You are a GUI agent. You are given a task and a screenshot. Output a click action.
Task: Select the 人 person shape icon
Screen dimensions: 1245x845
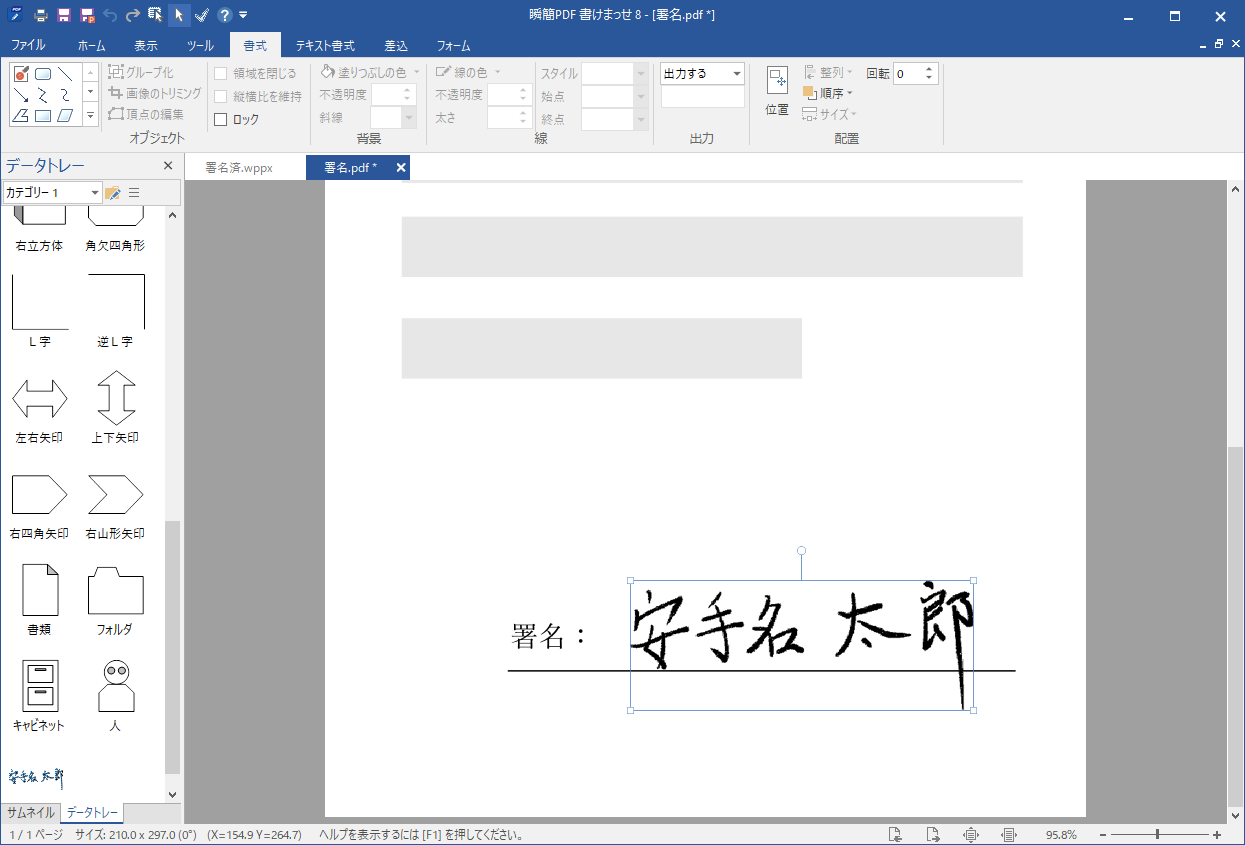point(115,686)
